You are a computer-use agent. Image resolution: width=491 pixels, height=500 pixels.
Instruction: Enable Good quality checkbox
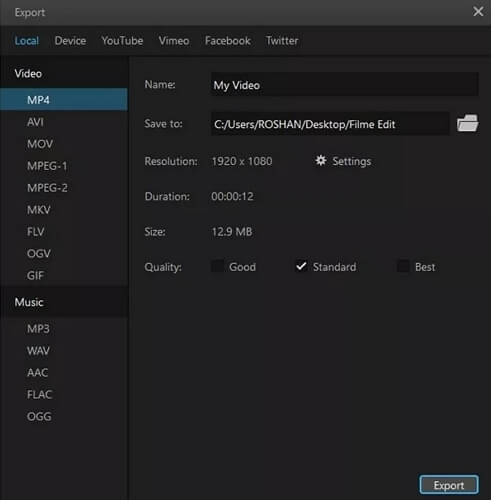(218, 266)
